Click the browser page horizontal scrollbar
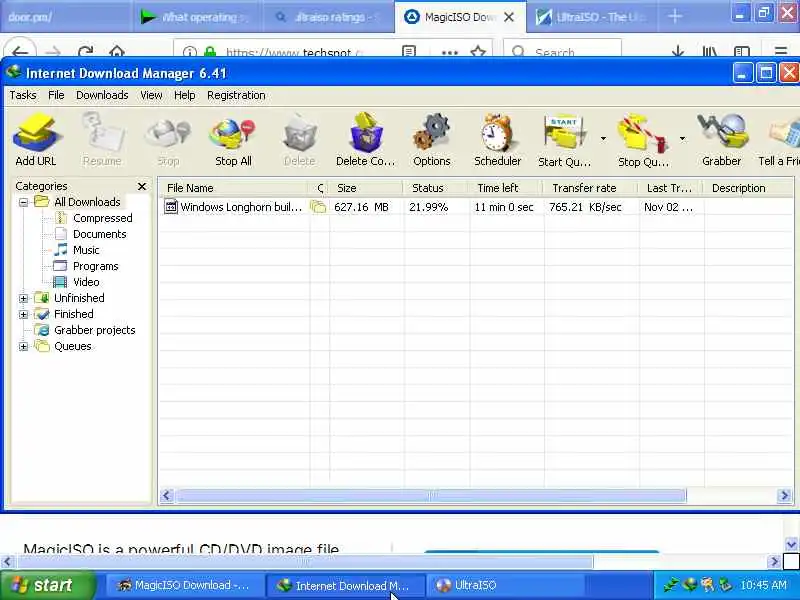800x600 pixels. tap(305, 562)
